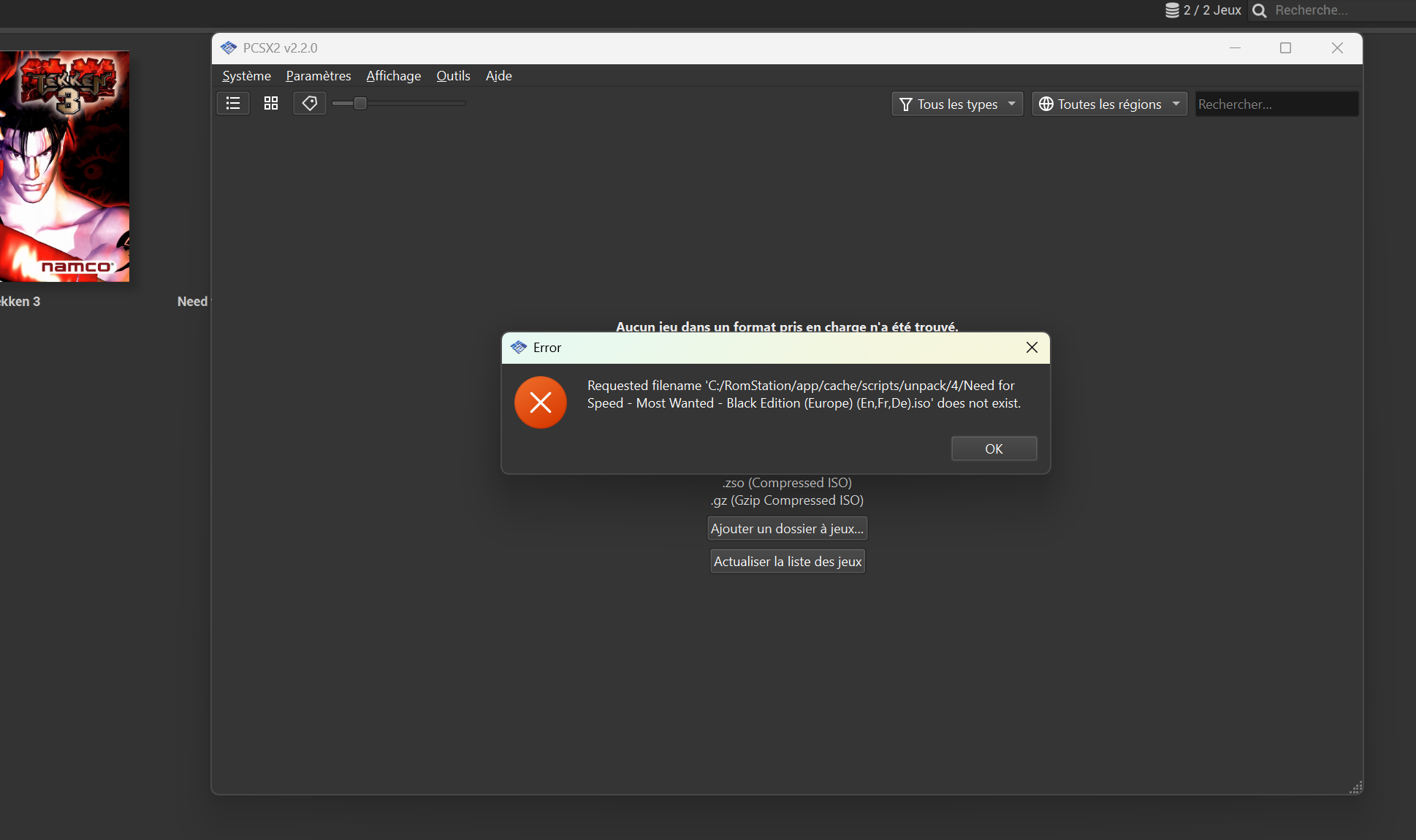This screenshot has width=1416, height=840.
Task: Open the Paramètres menu
Action: tap(319, 76)
